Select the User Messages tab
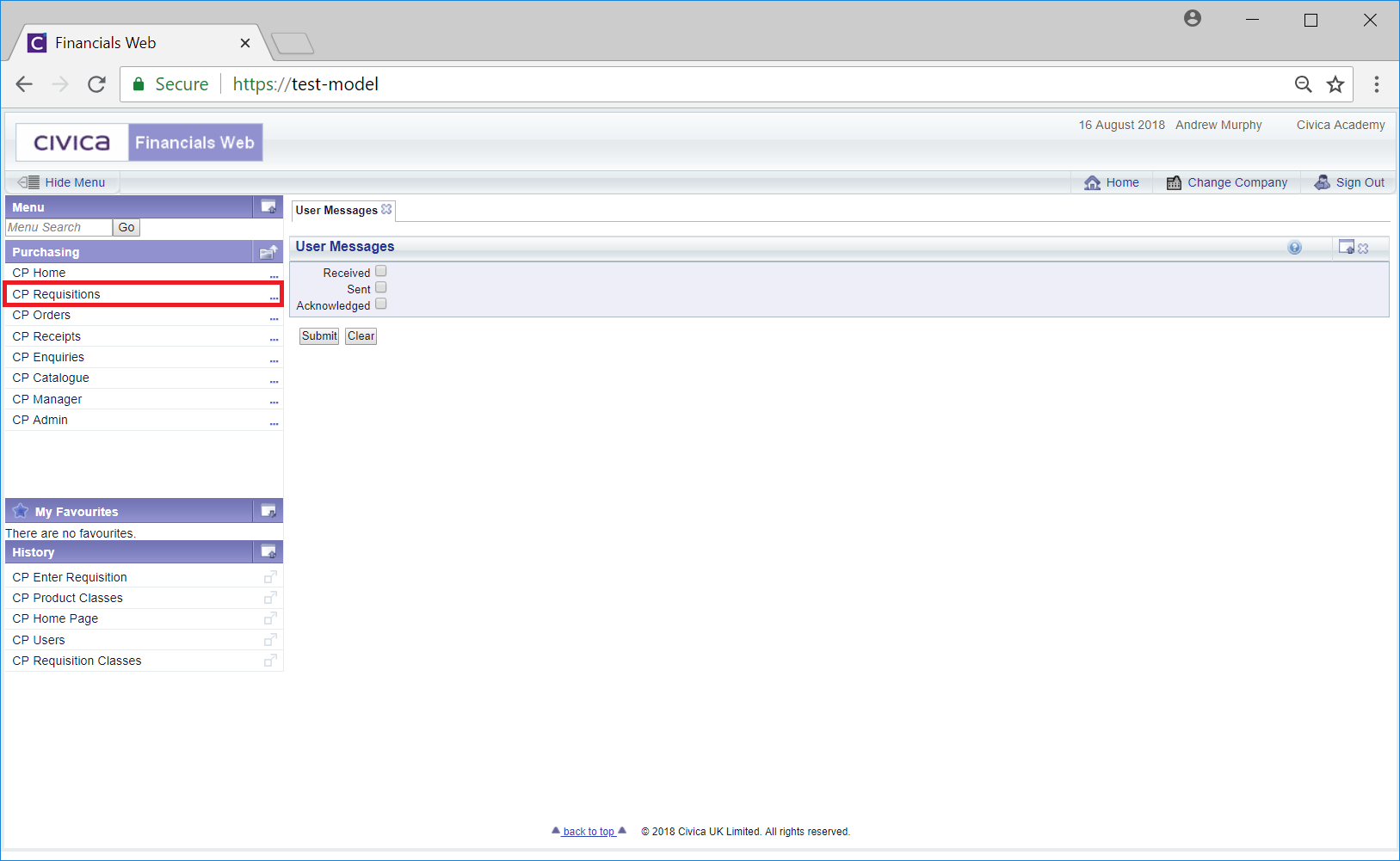 coord(336,211)
